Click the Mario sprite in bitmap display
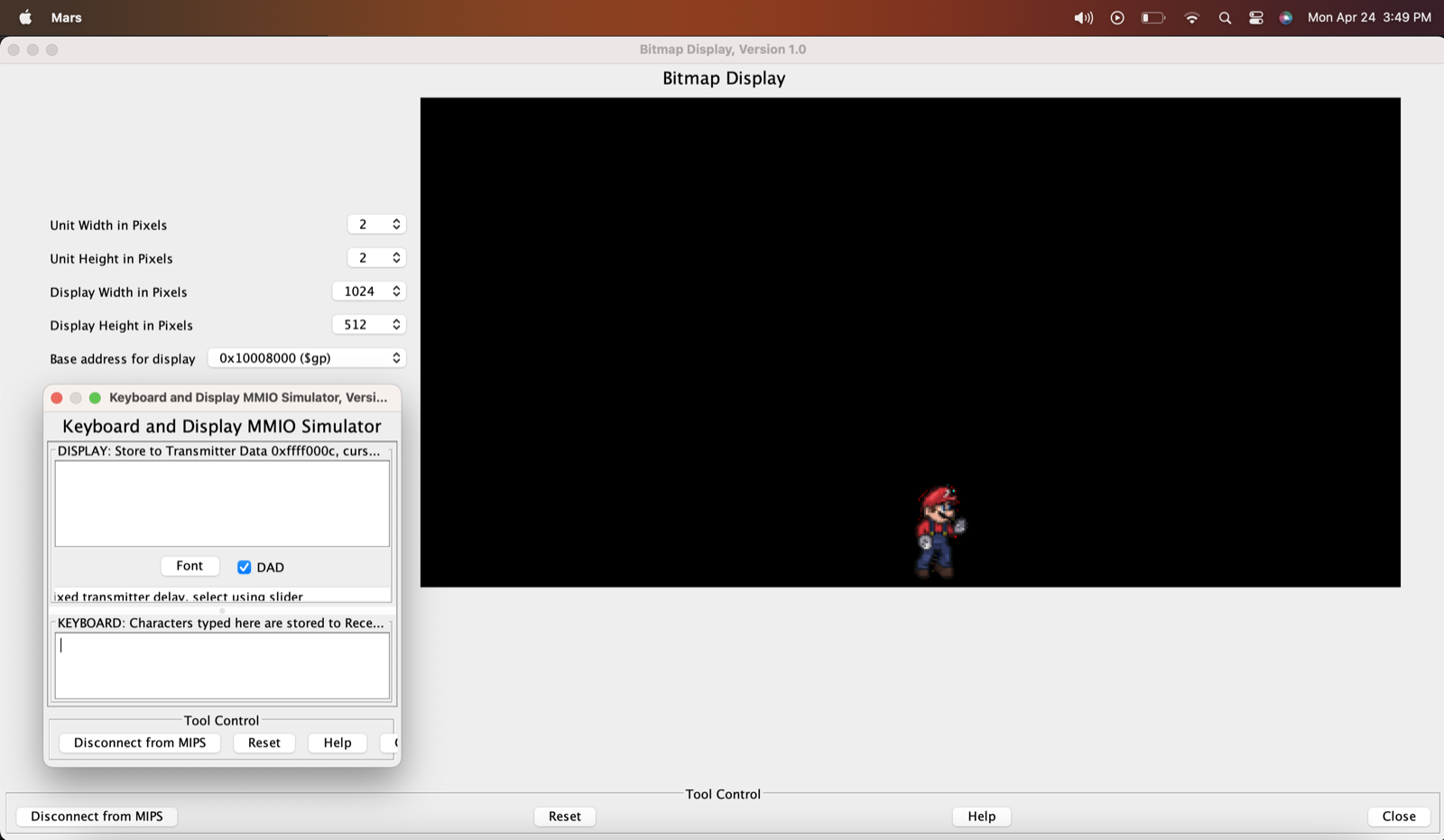 [x=939, y=531]
